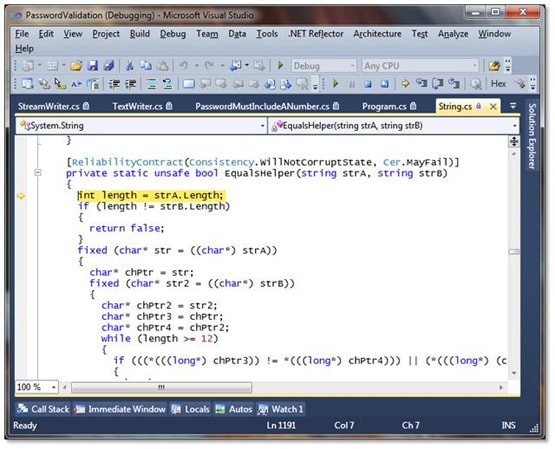Open the Debug configuration dropdown

point(324,66)
